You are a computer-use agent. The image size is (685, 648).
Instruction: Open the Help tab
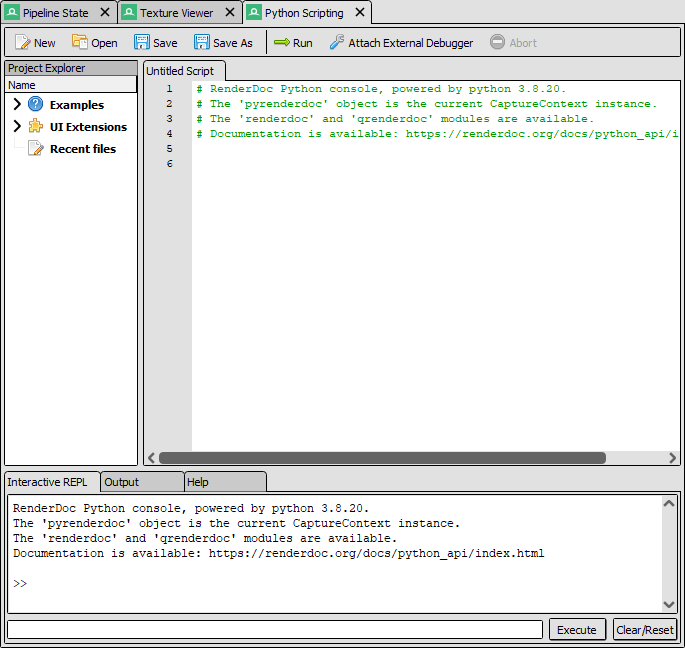(x=225, y=482)
